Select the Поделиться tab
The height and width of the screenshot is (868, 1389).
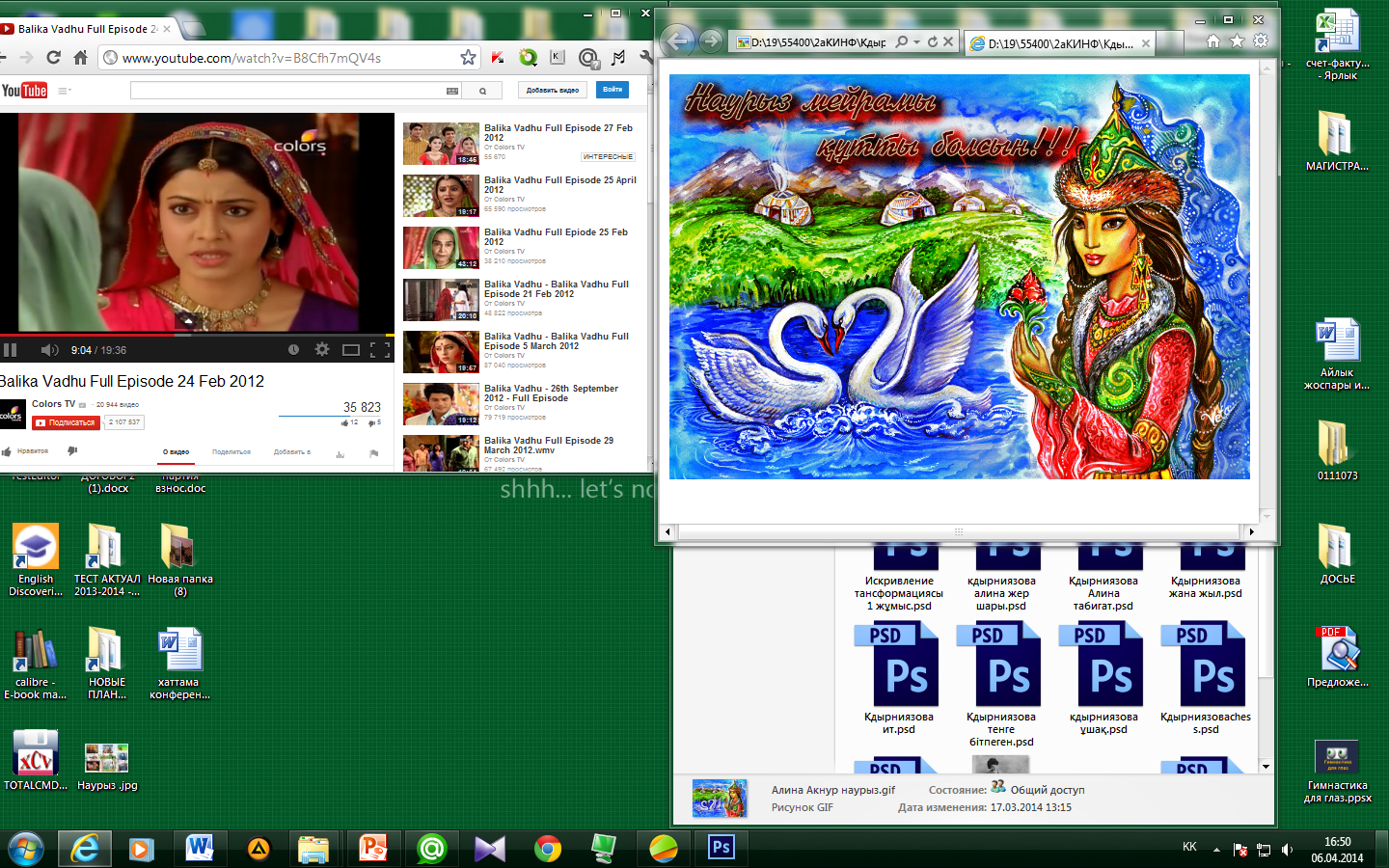(x=231, y=451)
